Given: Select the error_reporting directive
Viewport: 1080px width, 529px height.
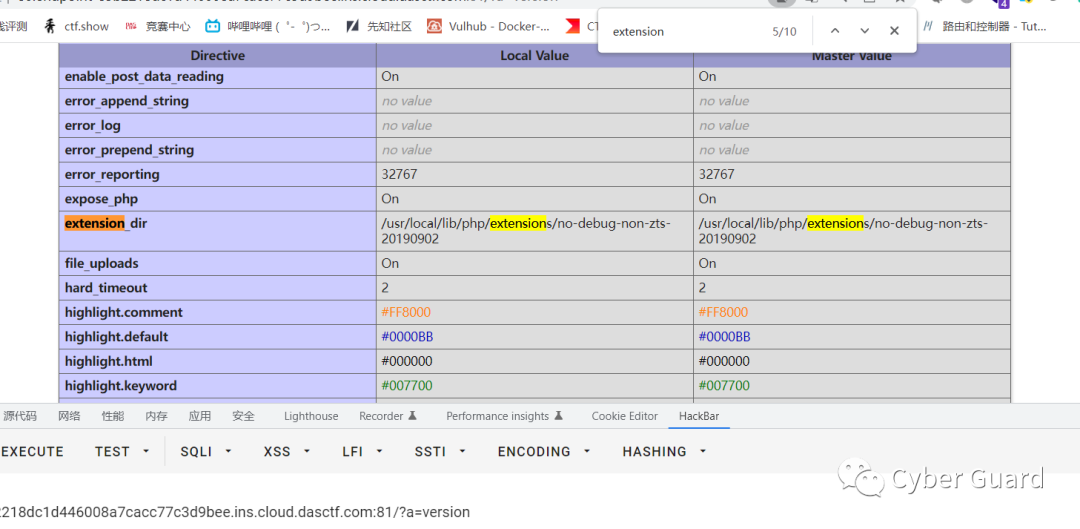Looking at the screenshot, I should (x=218, y=174).
